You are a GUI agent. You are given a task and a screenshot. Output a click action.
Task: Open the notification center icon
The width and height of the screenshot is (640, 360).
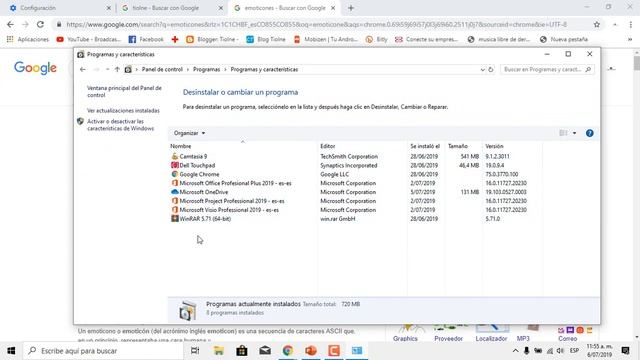[x=625, y=351]
